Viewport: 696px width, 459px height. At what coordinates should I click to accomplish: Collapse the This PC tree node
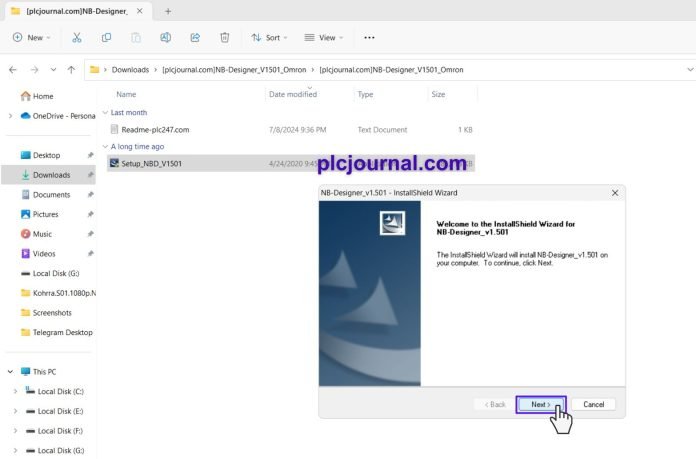(10, 372)
